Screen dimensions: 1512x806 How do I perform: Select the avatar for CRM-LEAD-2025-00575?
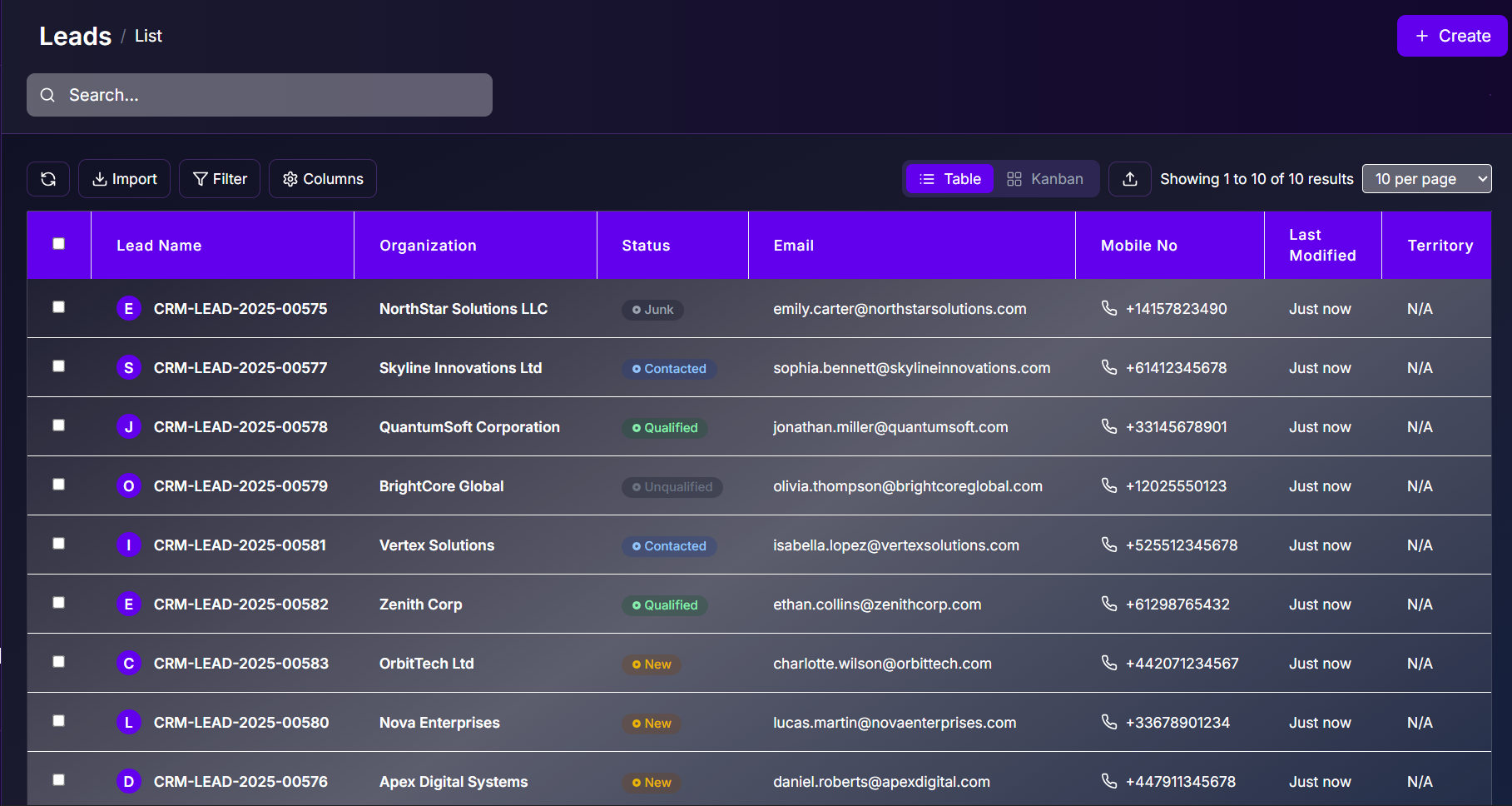click(129, 308)
